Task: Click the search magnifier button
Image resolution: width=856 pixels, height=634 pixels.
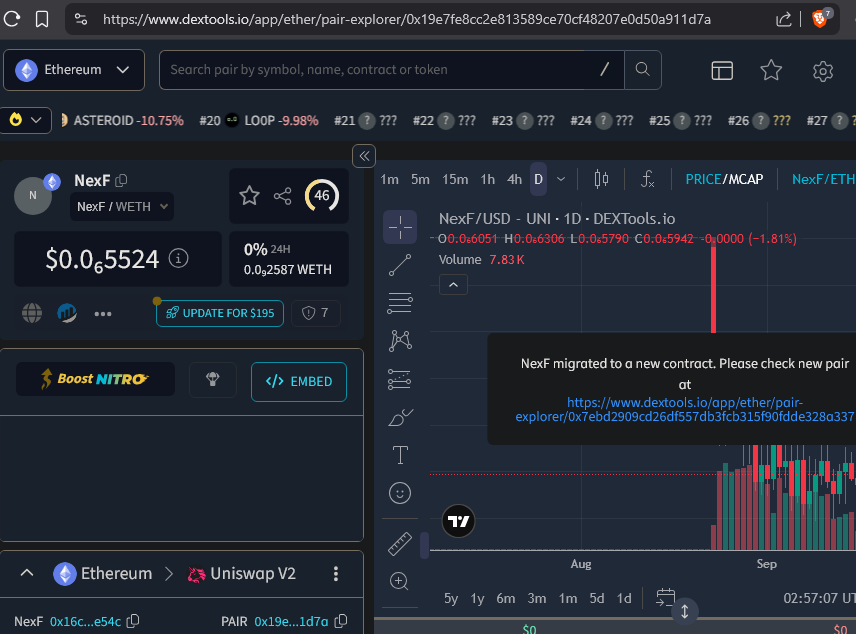Action: click(643, 70)
